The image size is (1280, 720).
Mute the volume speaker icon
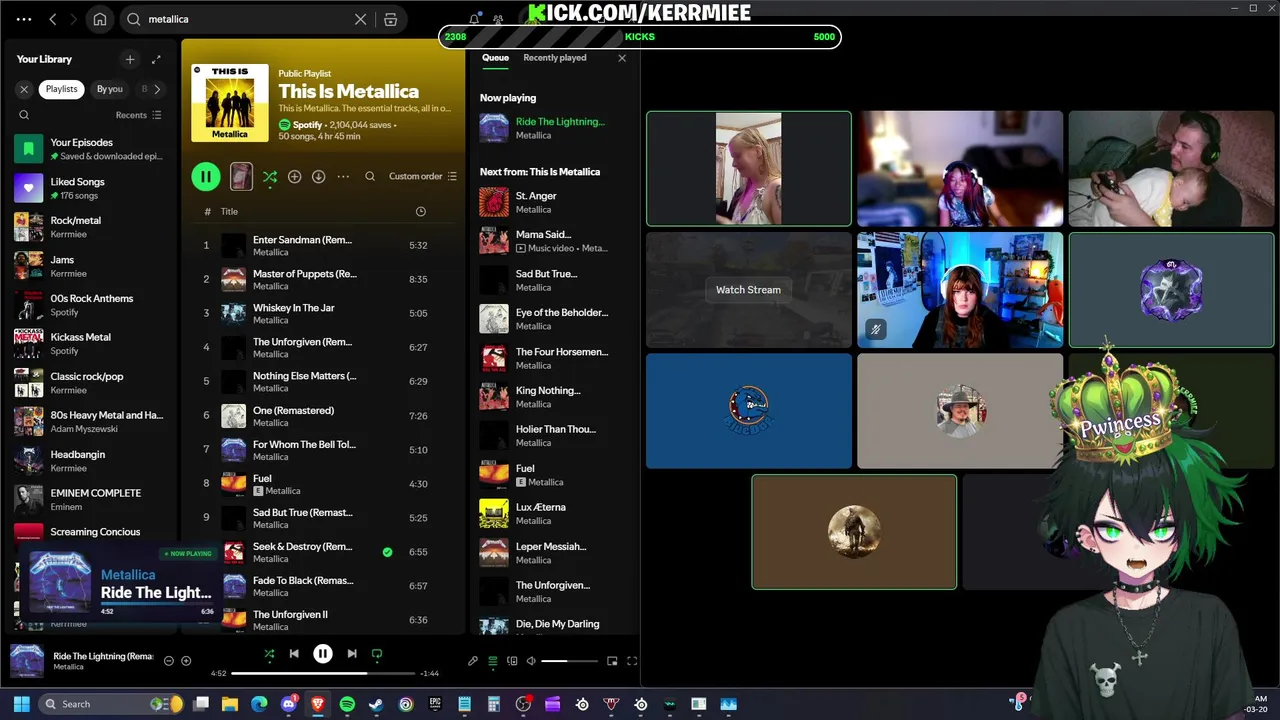coord(531,661)
